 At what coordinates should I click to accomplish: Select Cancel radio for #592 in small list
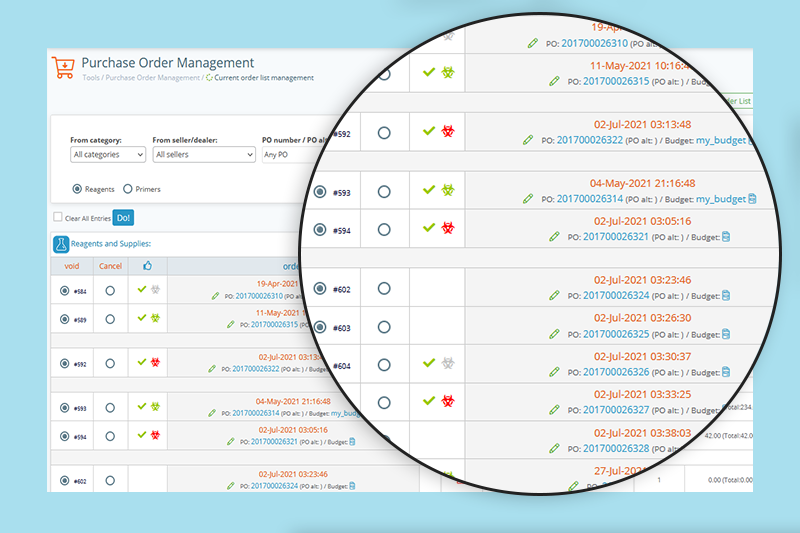110,364
